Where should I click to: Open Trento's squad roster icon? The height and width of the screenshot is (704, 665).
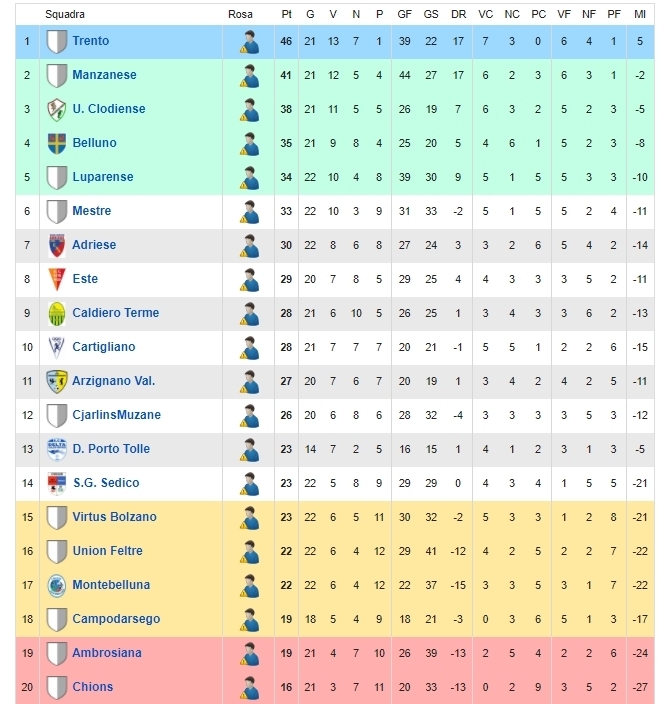click(x=249, y=42)
